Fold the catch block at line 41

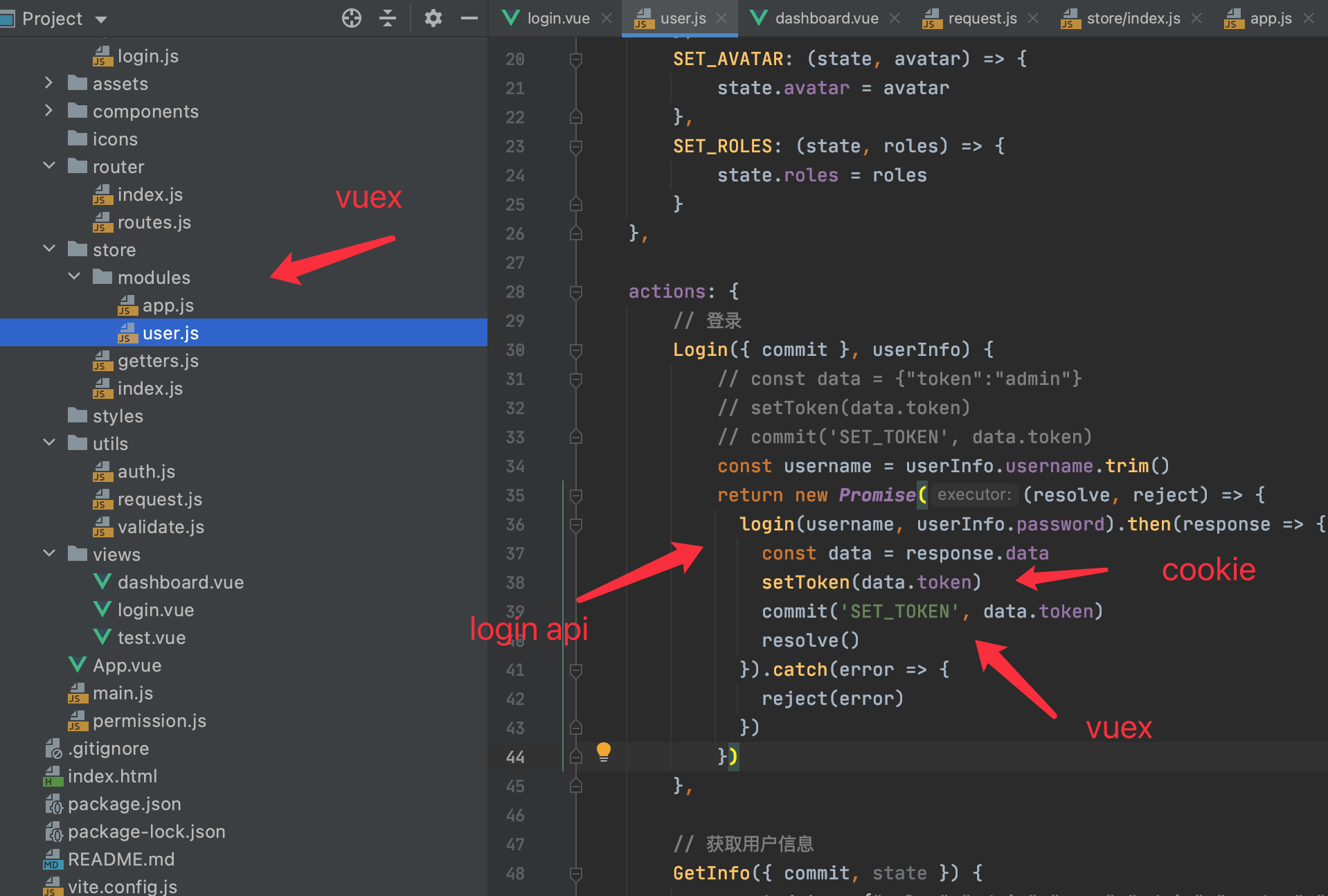click(x=575, y=670)
